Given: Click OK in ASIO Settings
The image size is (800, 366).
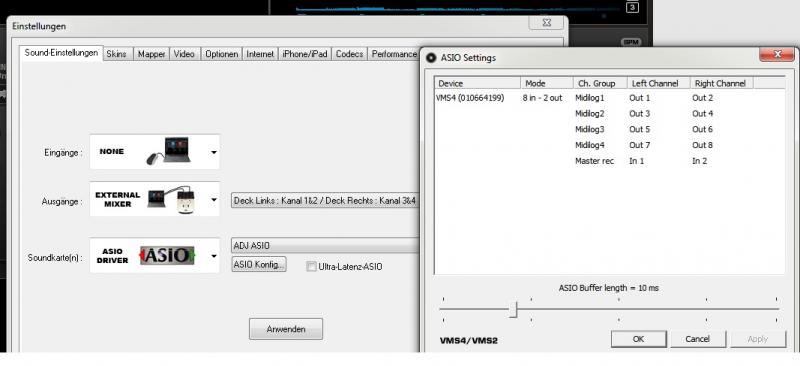Looking at the screenshot, I should coord(638,339).
